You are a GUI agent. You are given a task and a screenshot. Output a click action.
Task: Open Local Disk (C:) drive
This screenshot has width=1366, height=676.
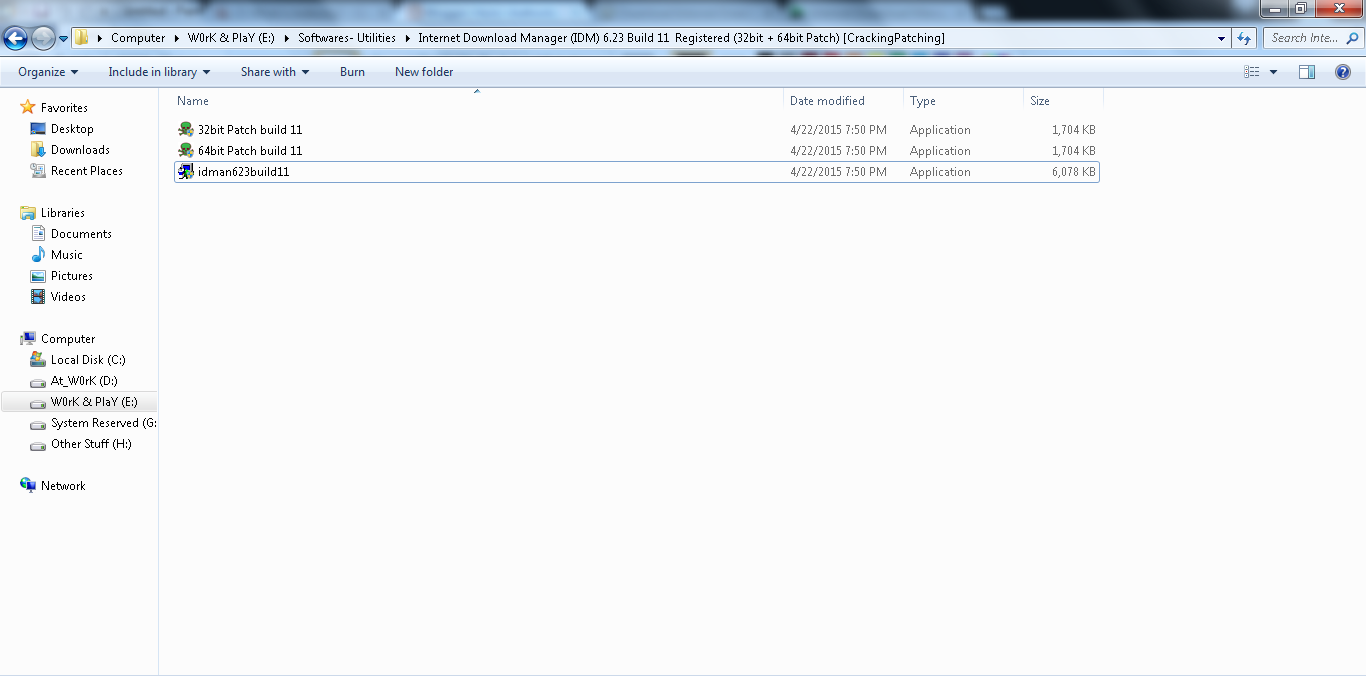(x=88, y=360)
